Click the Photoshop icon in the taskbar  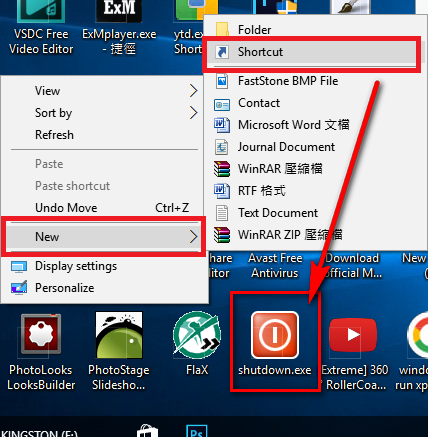[197, 431]
